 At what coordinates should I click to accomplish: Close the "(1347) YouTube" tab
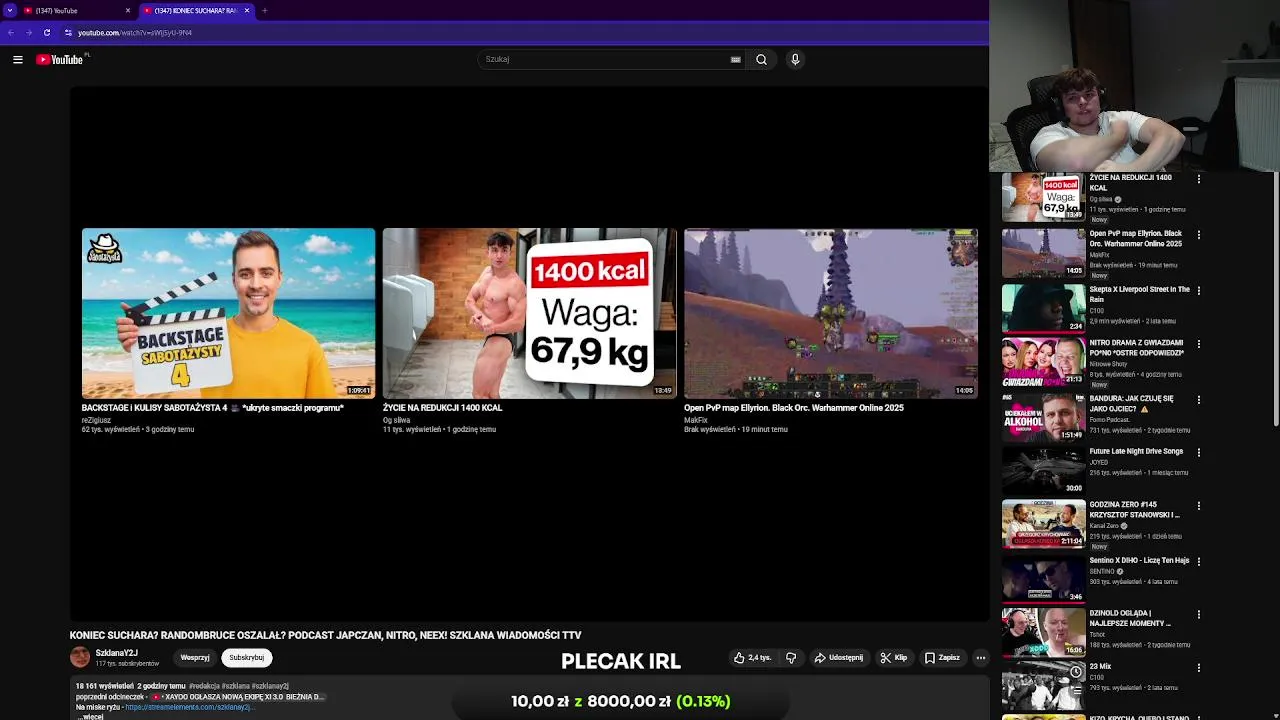pos(128,10)
